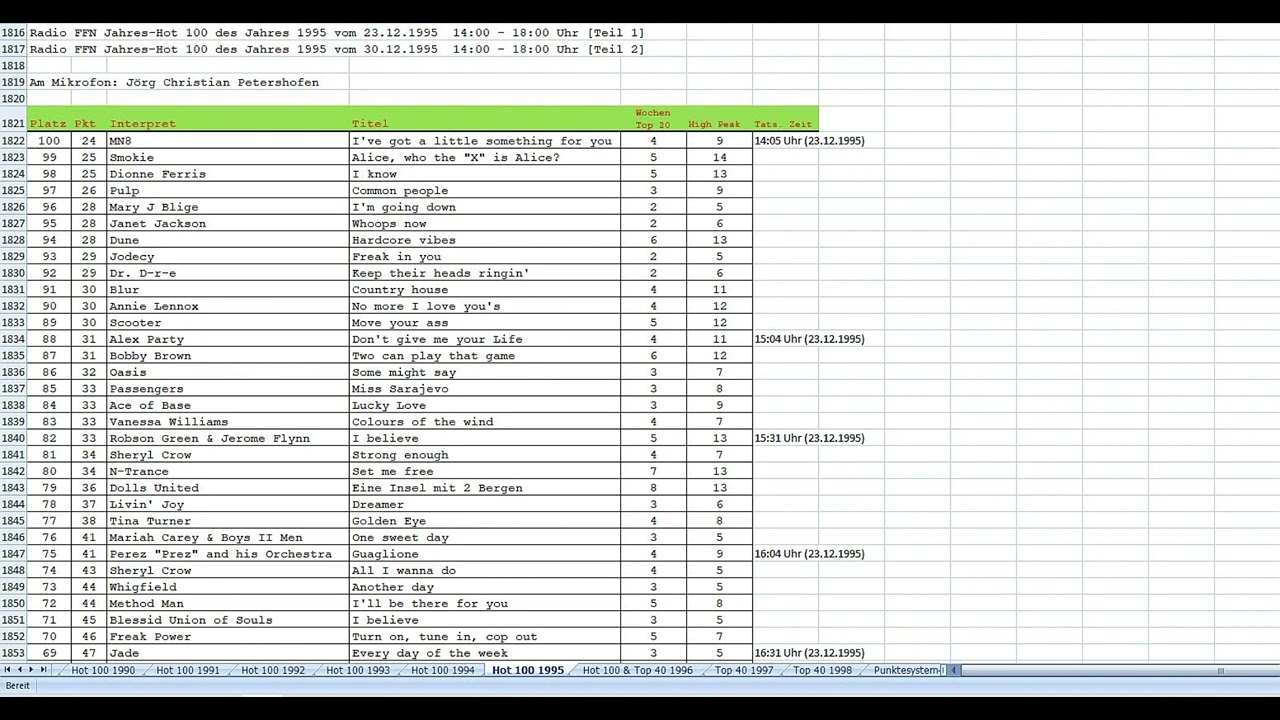1280x720 pixels.
Task: Select row header 1834
Action: click(x=13, y=339)
